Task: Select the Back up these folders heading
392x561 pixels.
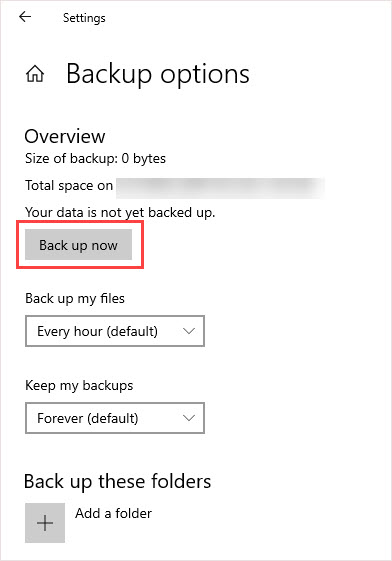Action: [117, 482]
